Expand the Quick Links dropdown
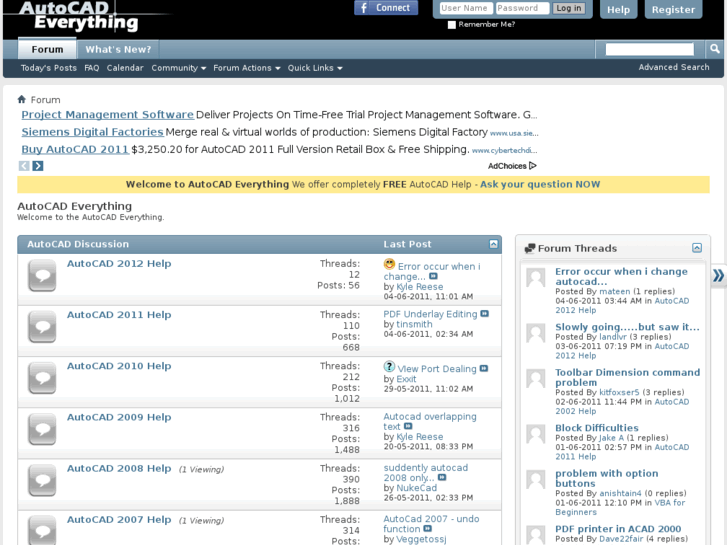 (x=315, y=68)
